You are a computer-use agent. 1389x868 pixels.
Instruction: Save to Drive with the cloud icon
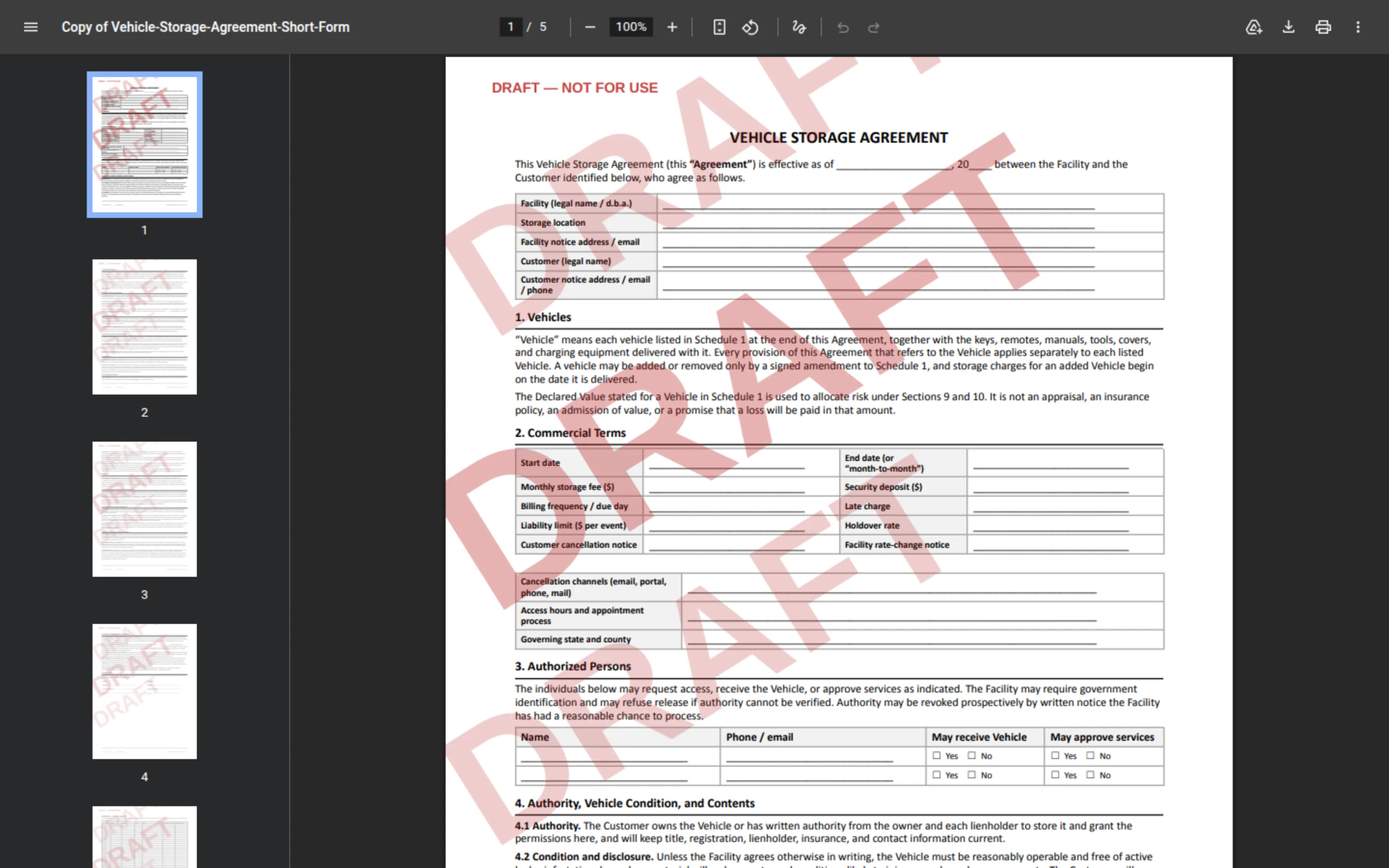1253,27
